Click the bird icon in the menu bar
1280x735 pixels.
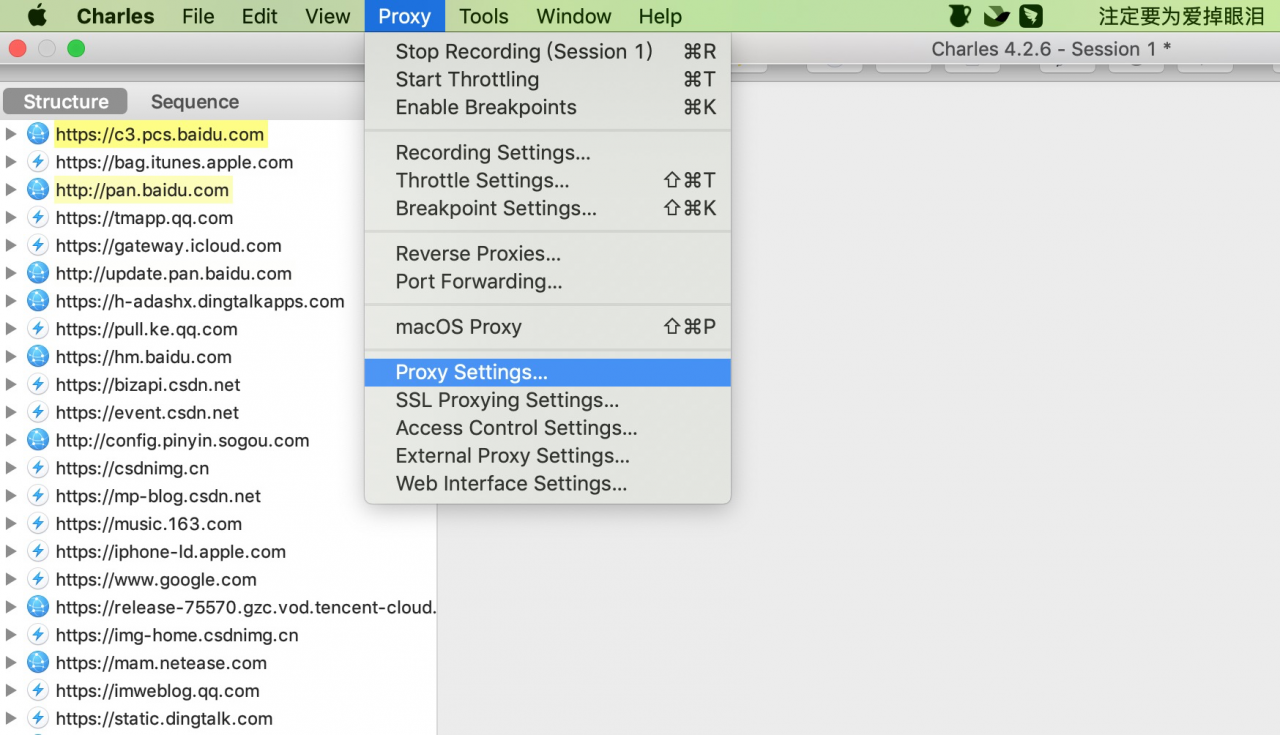coord(996,16)
